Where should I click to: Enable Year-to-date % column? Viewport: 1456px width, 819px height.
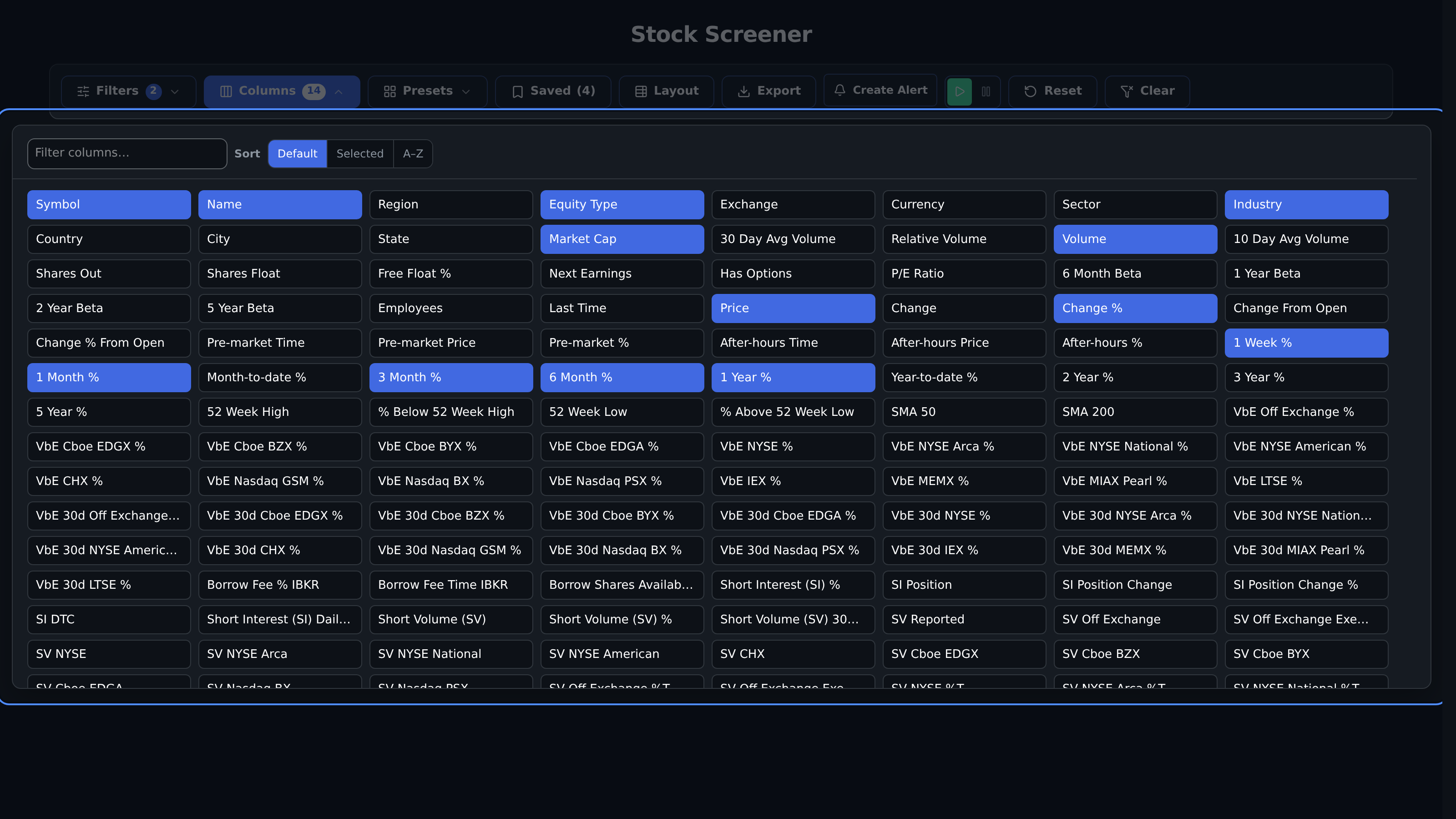(964, 378)
